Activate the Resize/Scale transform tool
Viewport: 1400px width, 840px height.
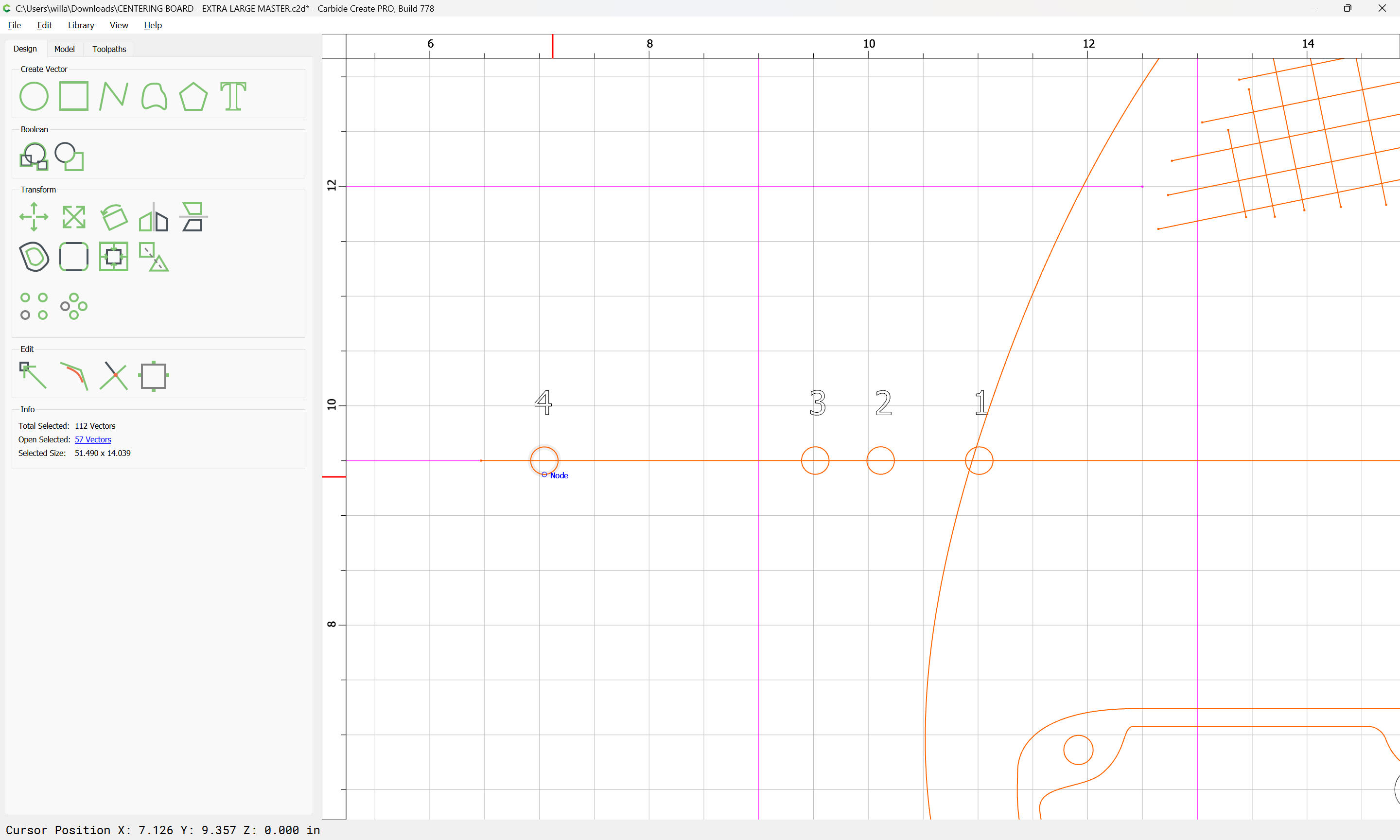[73, 217]
